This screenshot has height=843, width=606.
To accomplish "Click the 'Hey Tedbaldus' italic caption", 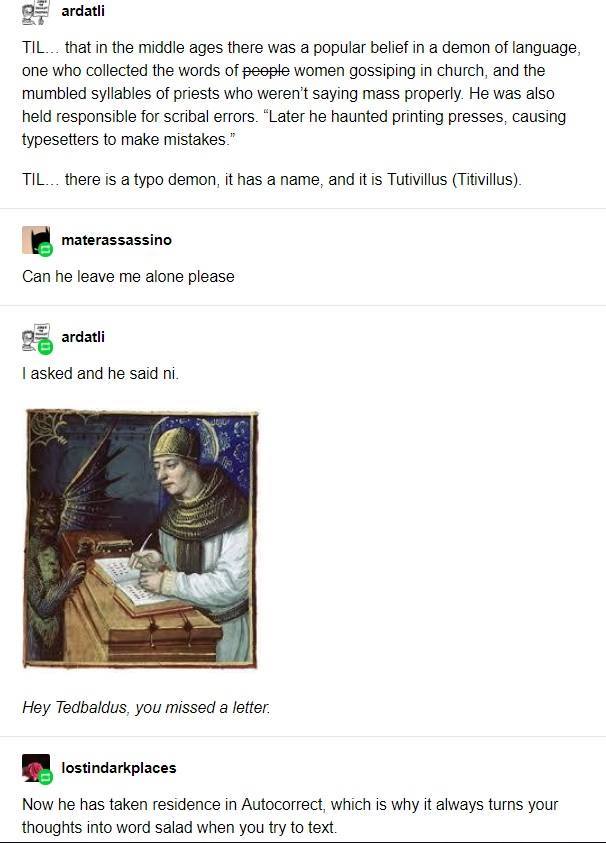I will tap(146, 708).
